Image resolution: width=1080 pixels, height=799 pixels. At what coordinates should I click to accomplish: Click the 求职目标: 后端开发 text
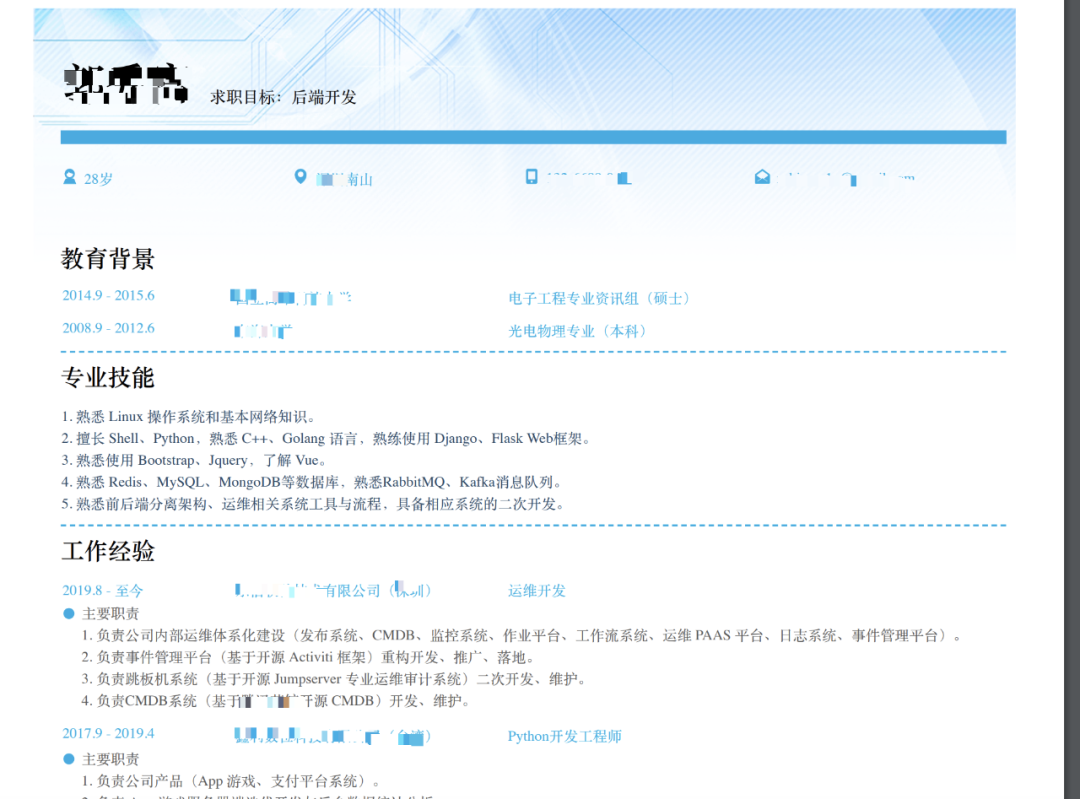(283, 97)
